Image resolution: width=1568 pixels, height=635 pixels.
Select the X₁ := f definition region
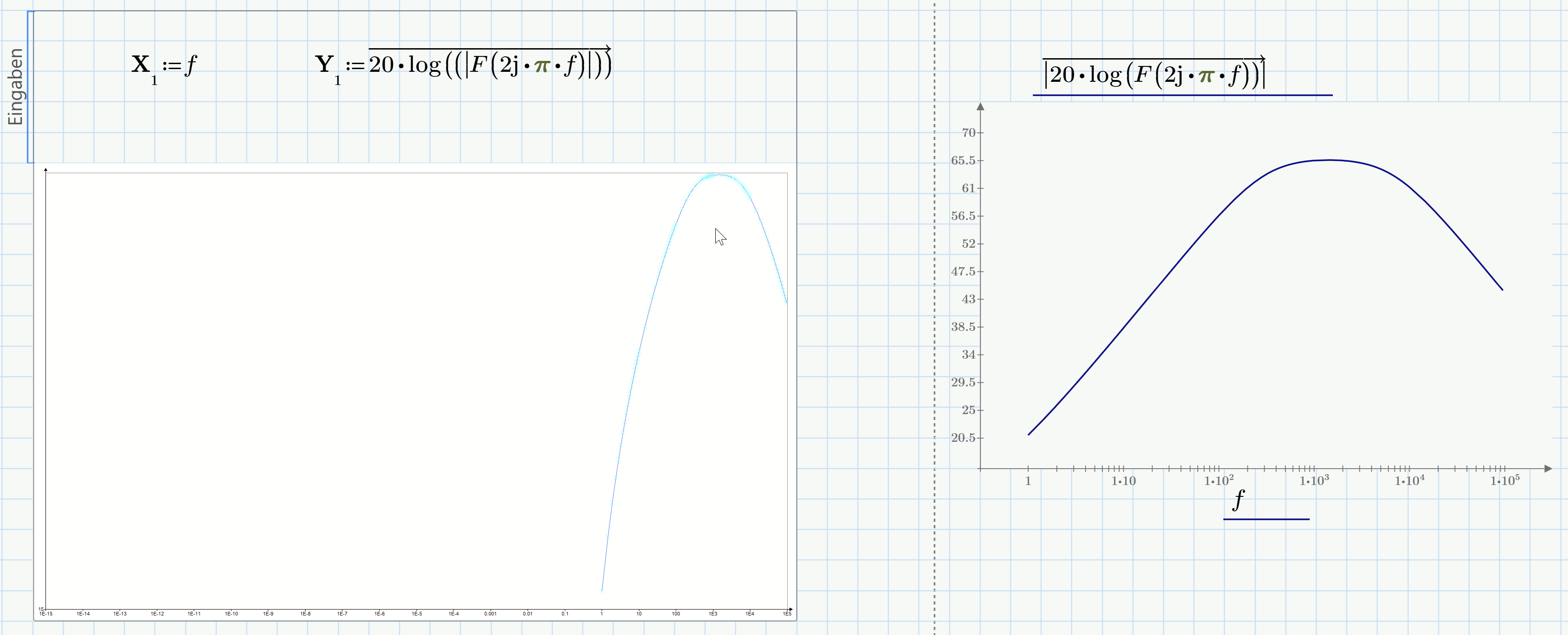click(x=163, y=64)
